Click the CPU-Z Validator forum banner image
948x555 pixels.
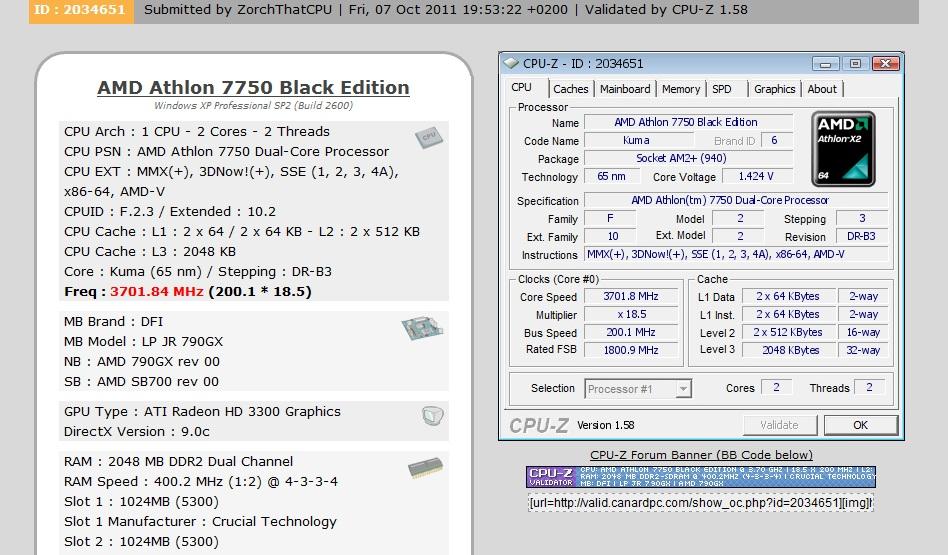tap(701, 476)
